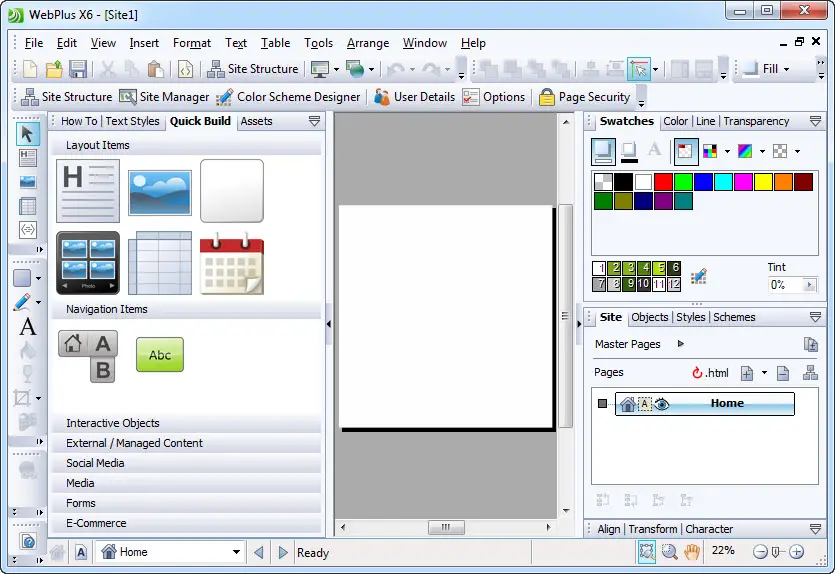Click the Open folder icon
This screenshot has width=835, height=574.
(x=54, y=69)
